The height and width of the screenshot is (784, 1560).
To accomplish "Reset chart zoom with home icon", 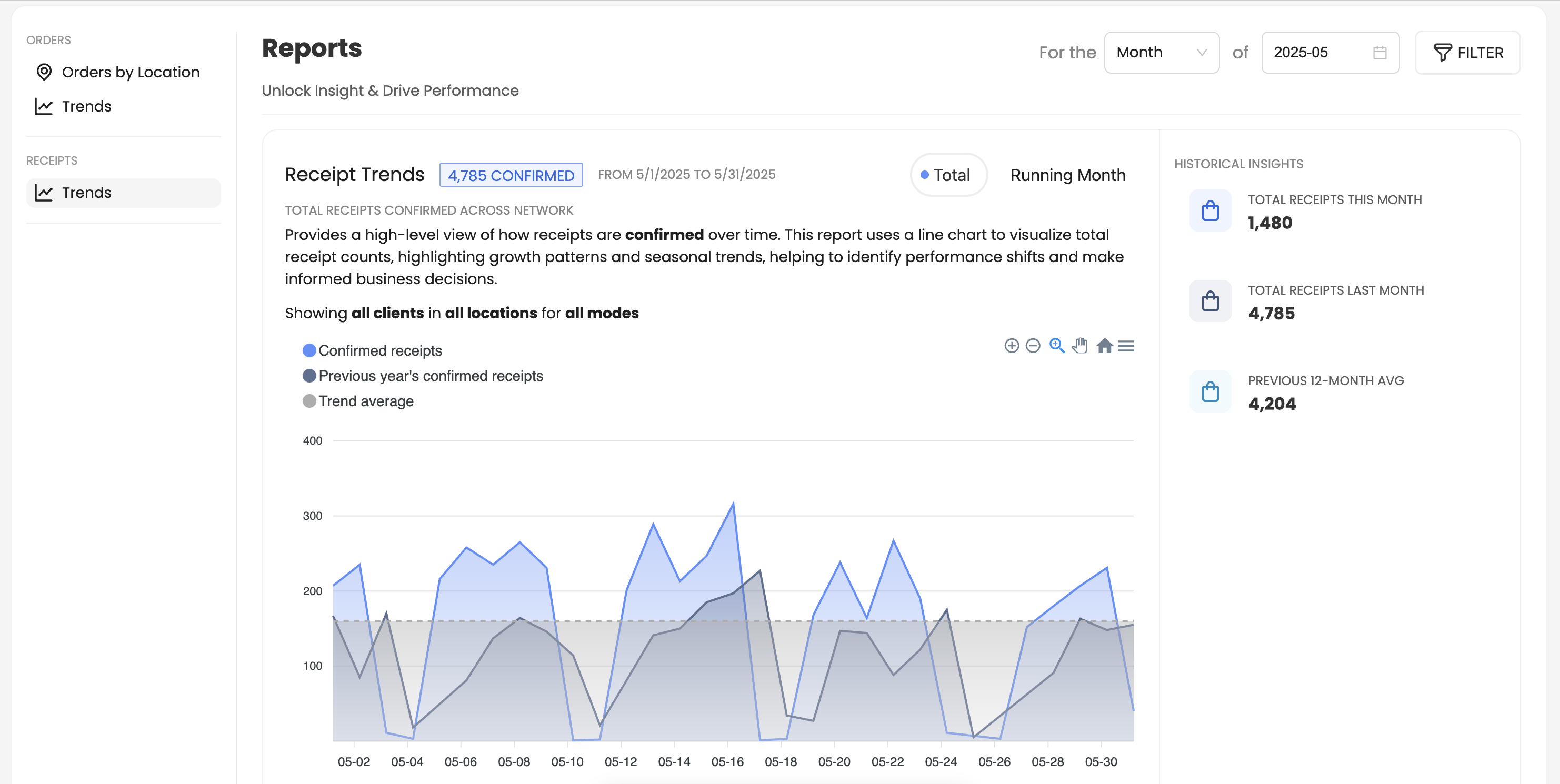I will (1105, 346).
